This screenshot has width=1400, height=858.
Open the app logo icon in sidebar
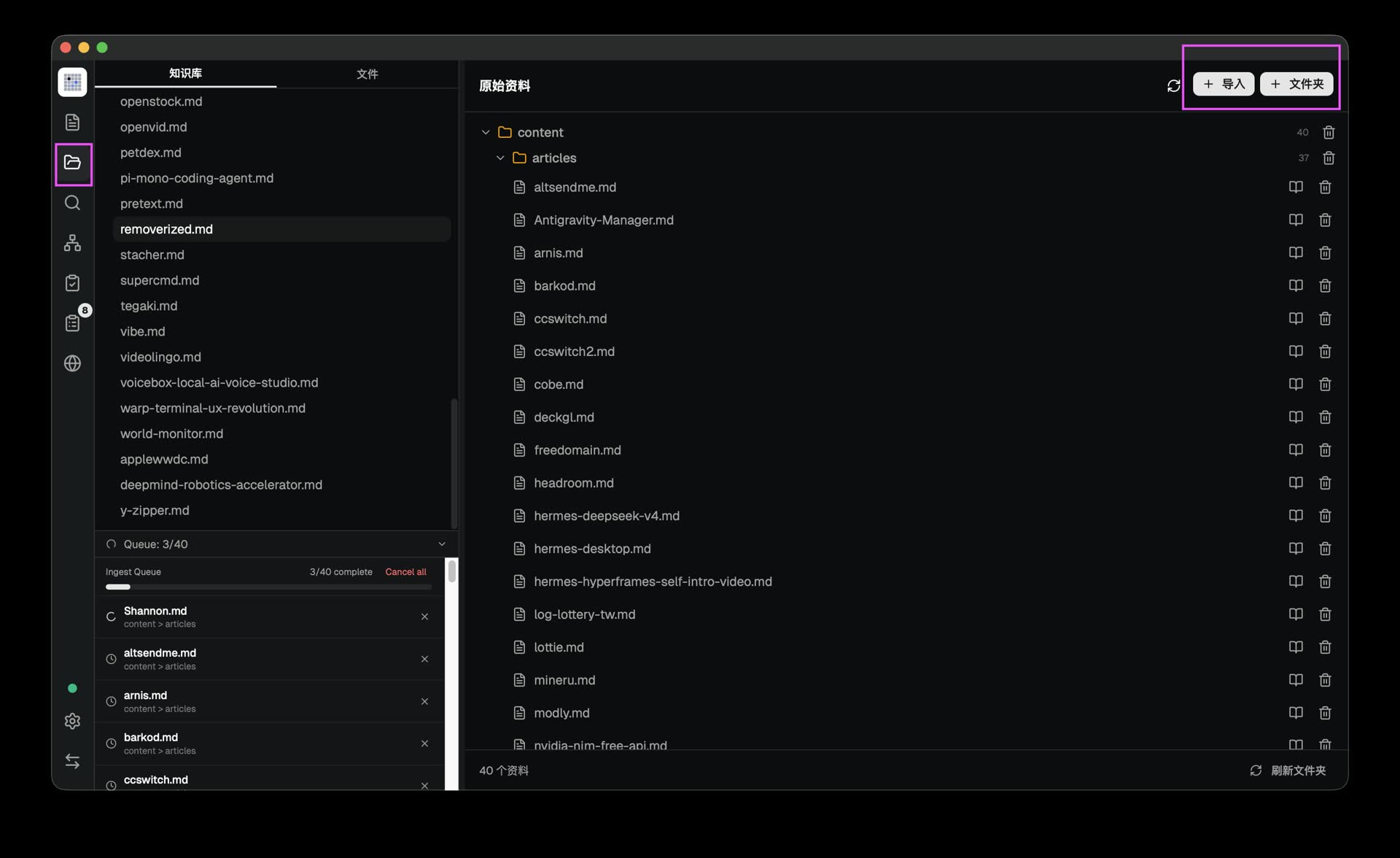tap(72, 82)
